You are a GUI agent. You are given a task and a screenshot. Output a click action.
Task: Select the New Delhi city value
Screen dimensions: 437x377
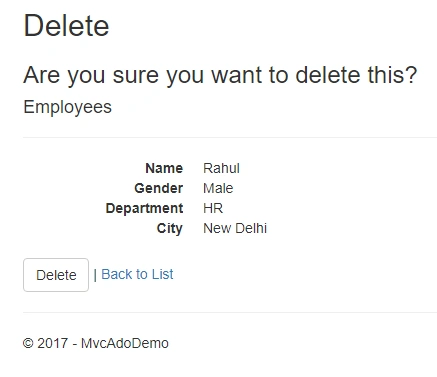235,228
